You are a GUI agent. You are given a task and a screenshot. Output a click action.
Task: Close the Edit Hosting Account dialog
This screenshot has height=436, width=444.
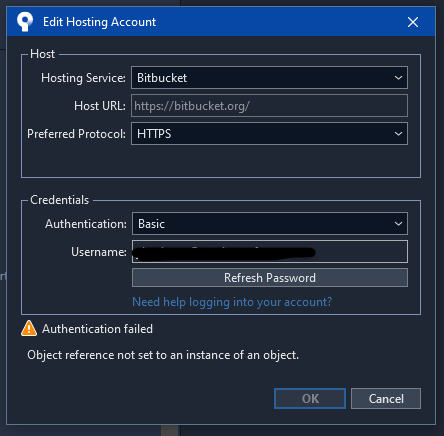413,22
